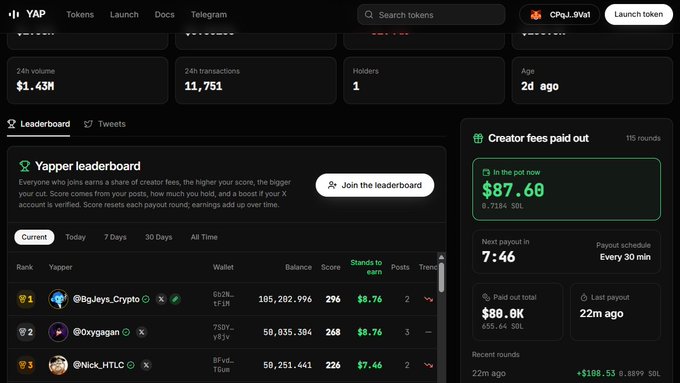Click the down-trend arrow for @BgJeys_Crypto

click(x=428, y=299)
